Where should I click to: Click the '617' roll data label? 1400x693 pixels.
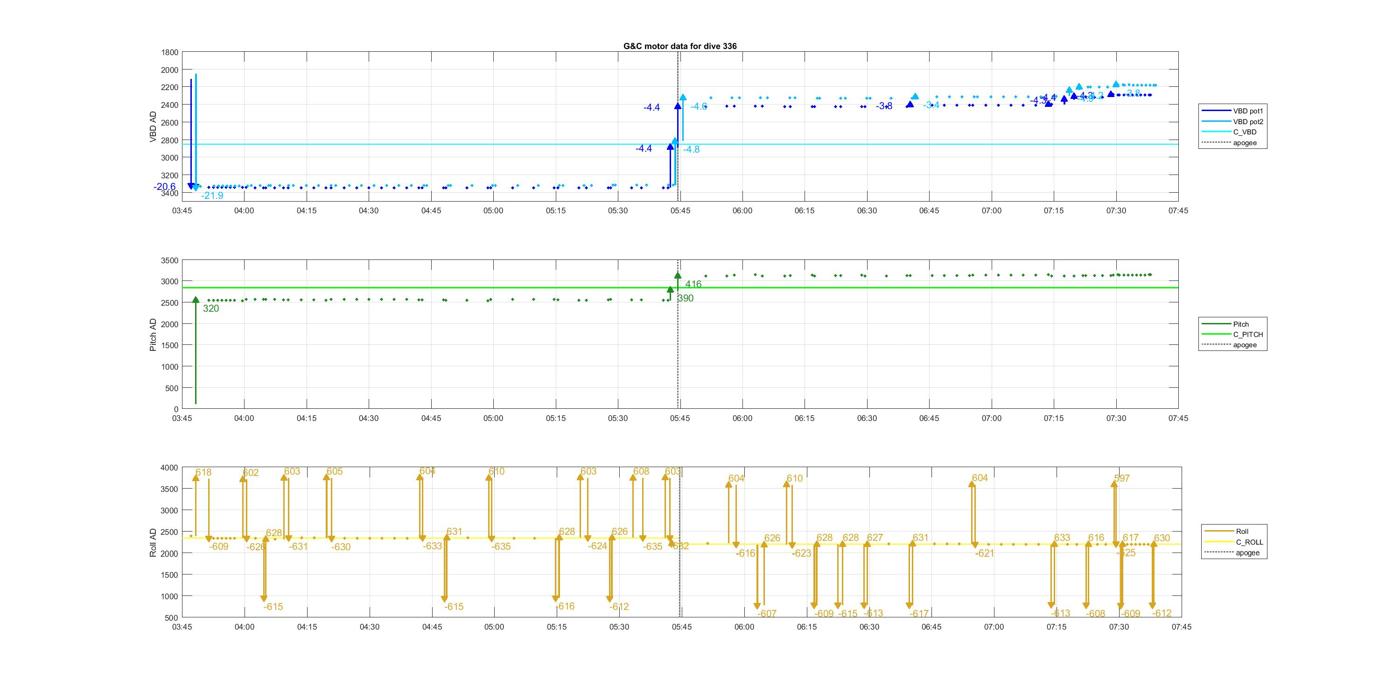1131,539
